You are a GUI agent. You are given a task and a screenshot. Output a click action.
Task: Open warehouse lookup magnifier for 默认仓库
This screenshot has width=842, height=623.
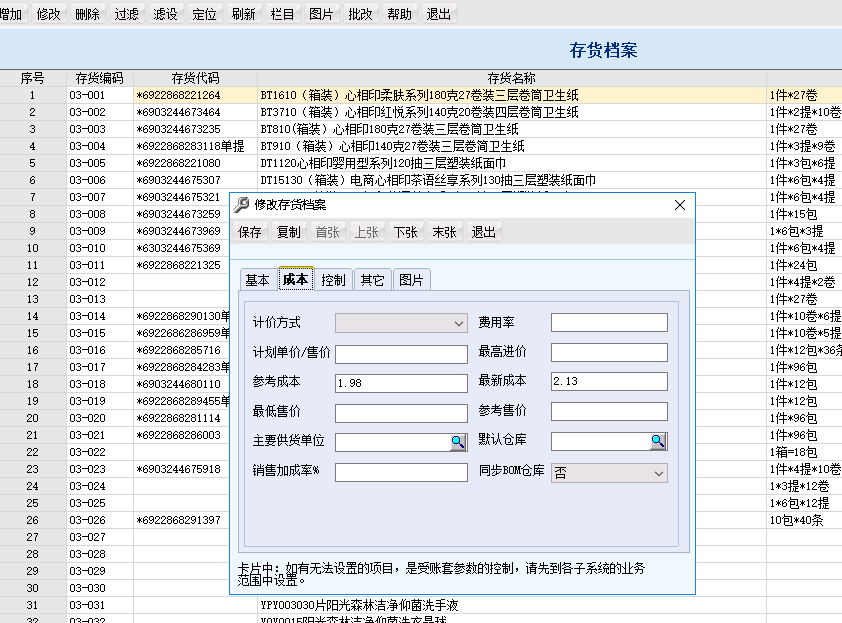(658, 441)
